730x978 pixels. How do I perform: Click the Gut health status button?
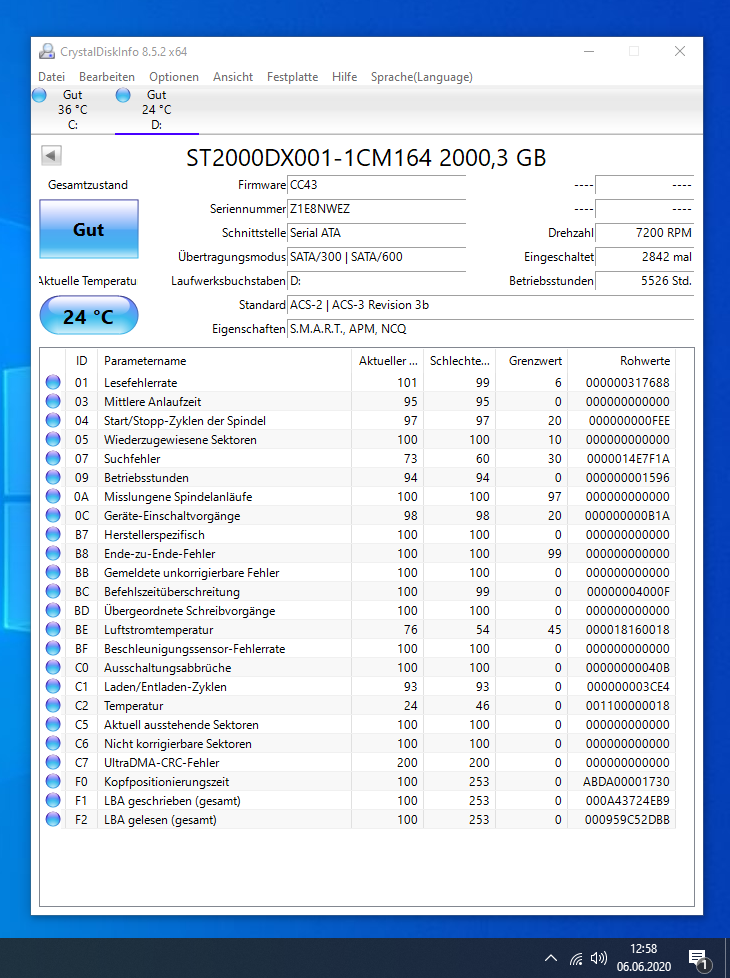pos(89,230)
